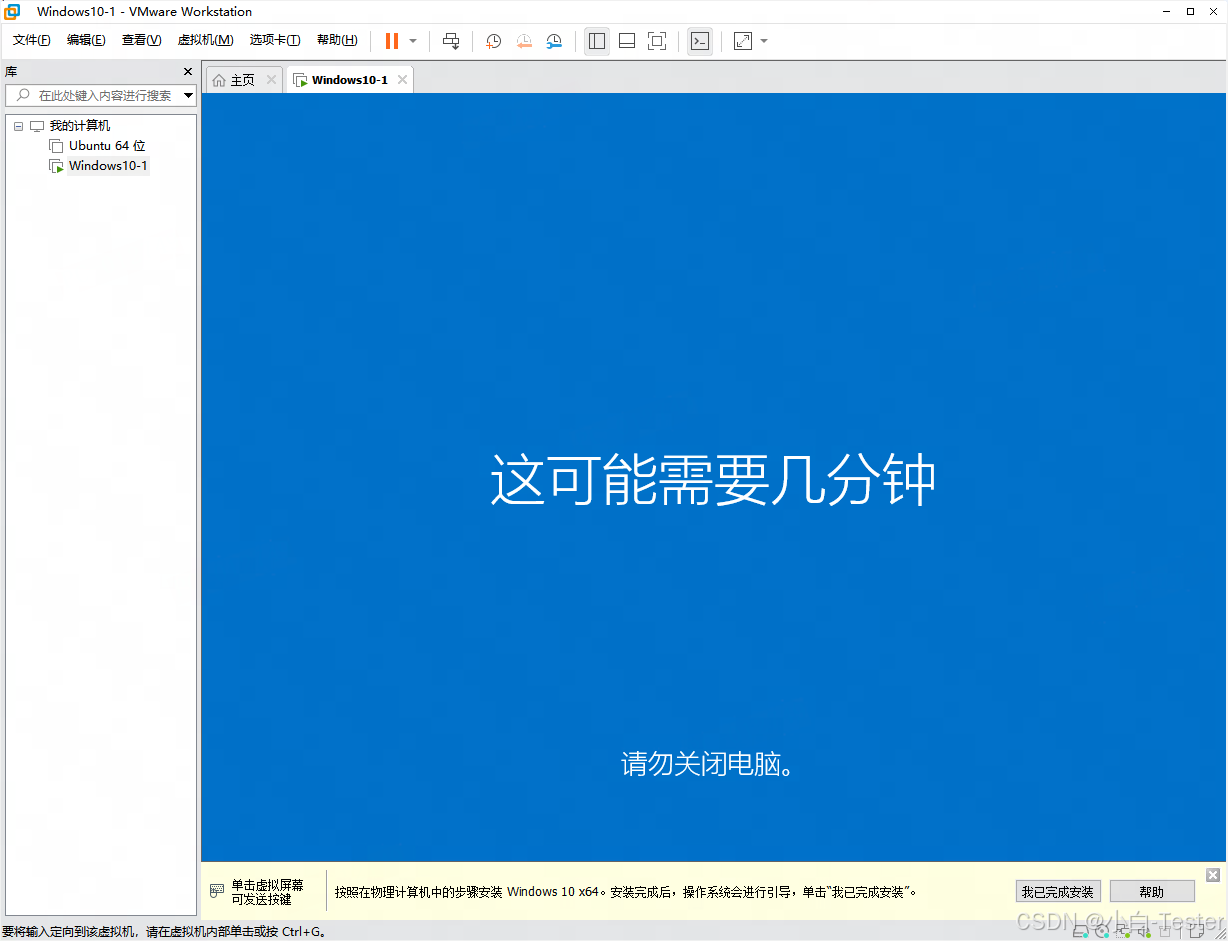Open the 选项卡(T) menu
Screen dimensions: 1228x941
coord(275,40)
